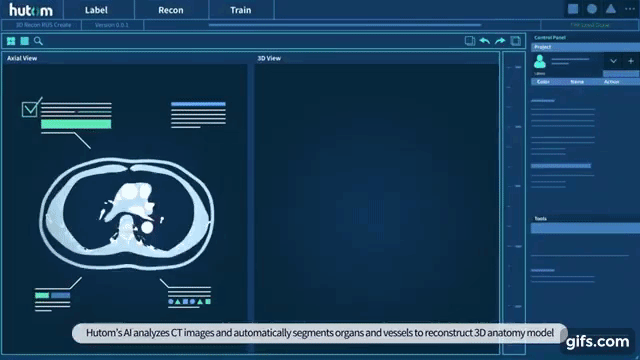Click the green bar under the checkbox

tap(76, 124)
